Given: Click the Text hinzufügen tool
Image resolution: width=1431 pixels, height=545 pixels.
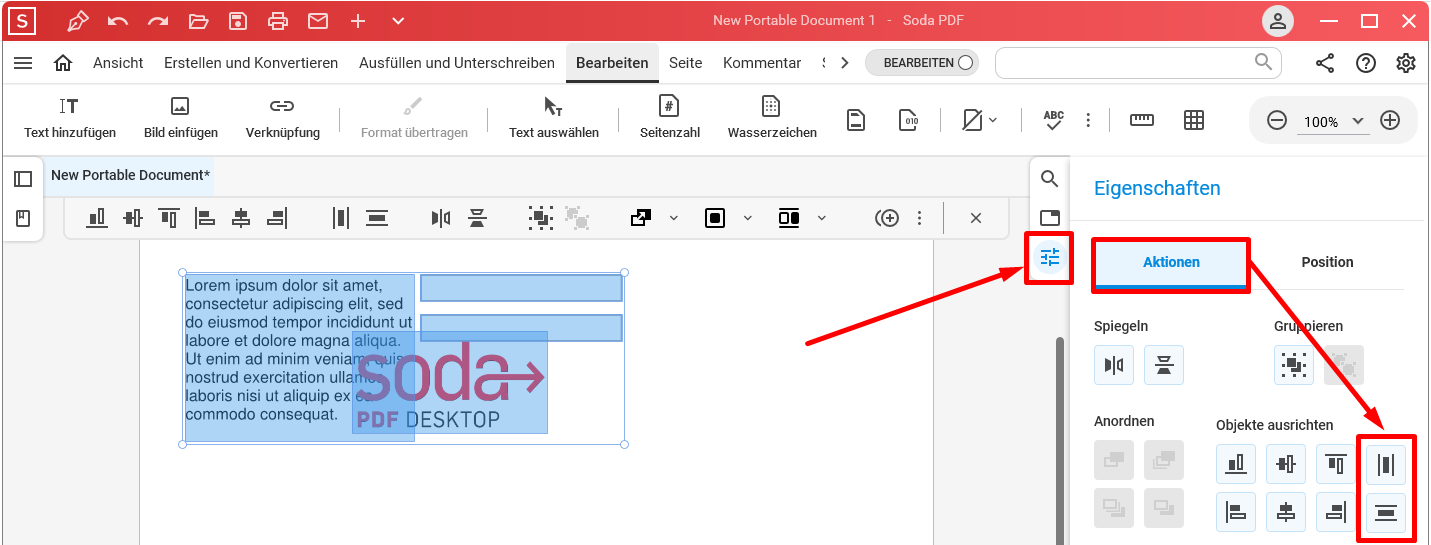Looking at the screenshot, I should [x=70, y=118].
